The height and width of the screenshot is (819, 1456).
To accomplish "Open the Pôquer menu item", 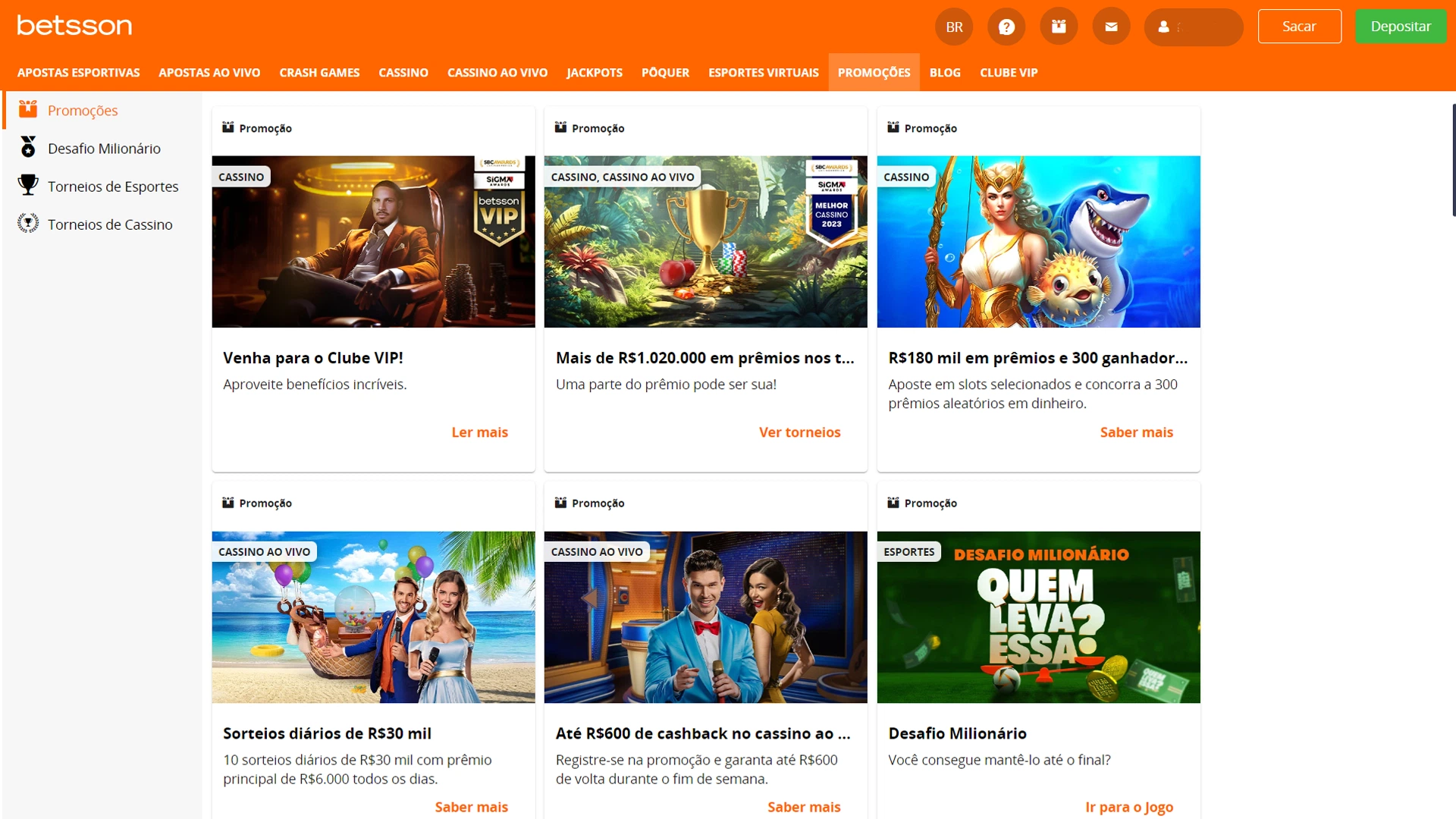I will point(665,73).
